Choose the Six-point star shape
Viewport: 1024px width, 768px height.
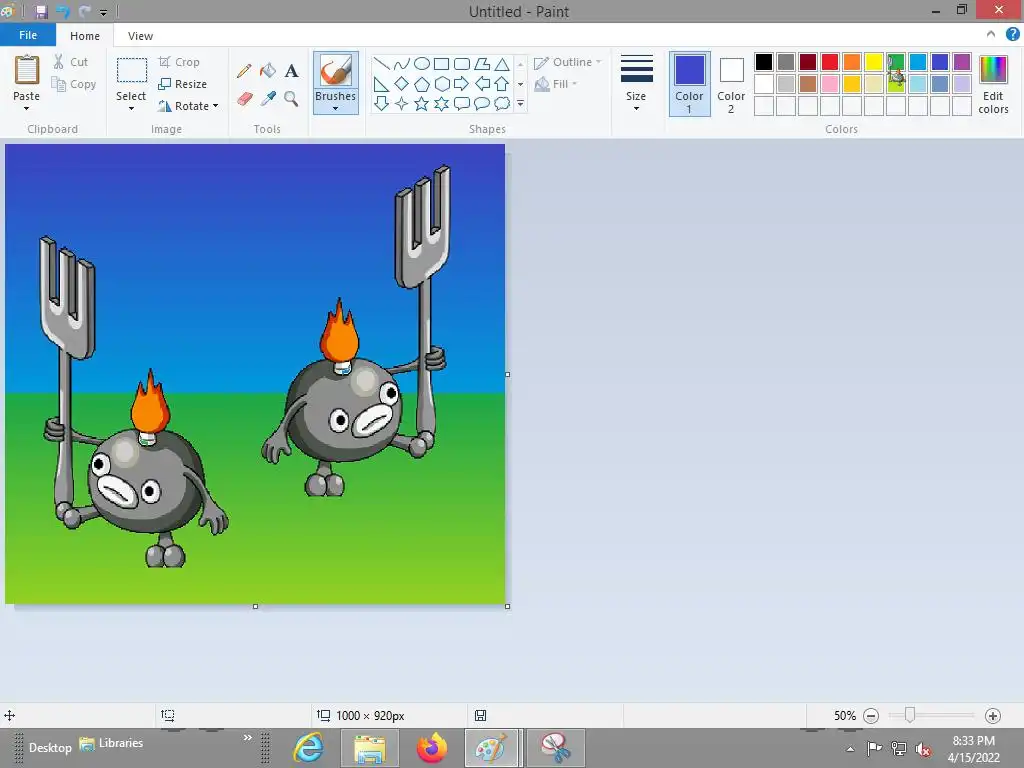click(x=441, y=103)
